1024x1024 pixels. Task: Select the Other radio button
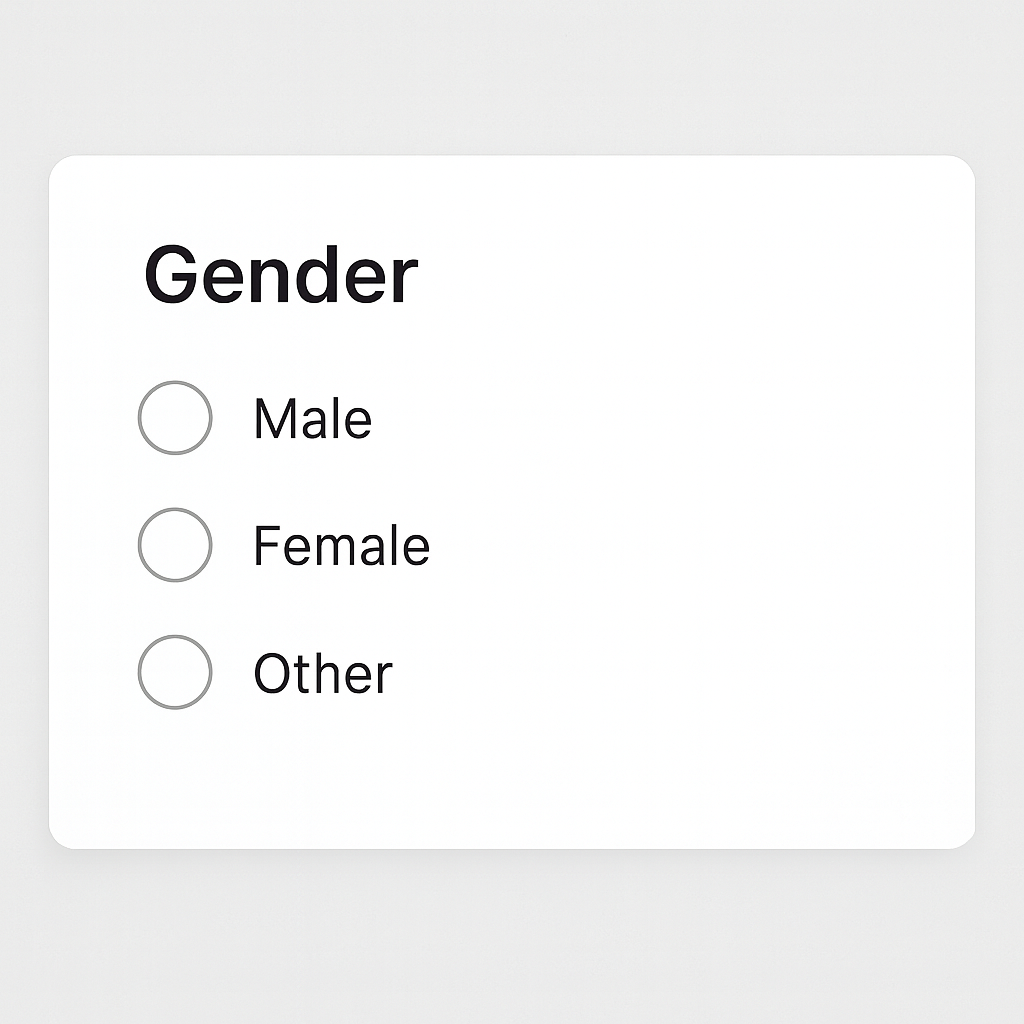tap(175, 672)
